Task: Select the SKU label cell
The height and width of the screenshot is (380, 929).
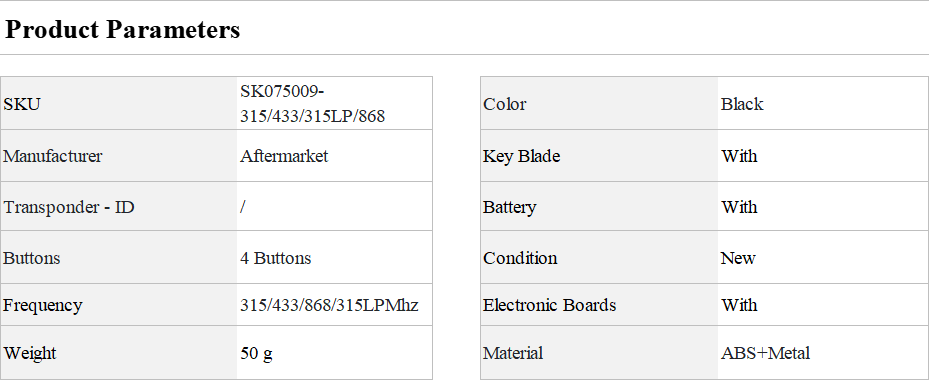Action: click(x=118, y=104)
